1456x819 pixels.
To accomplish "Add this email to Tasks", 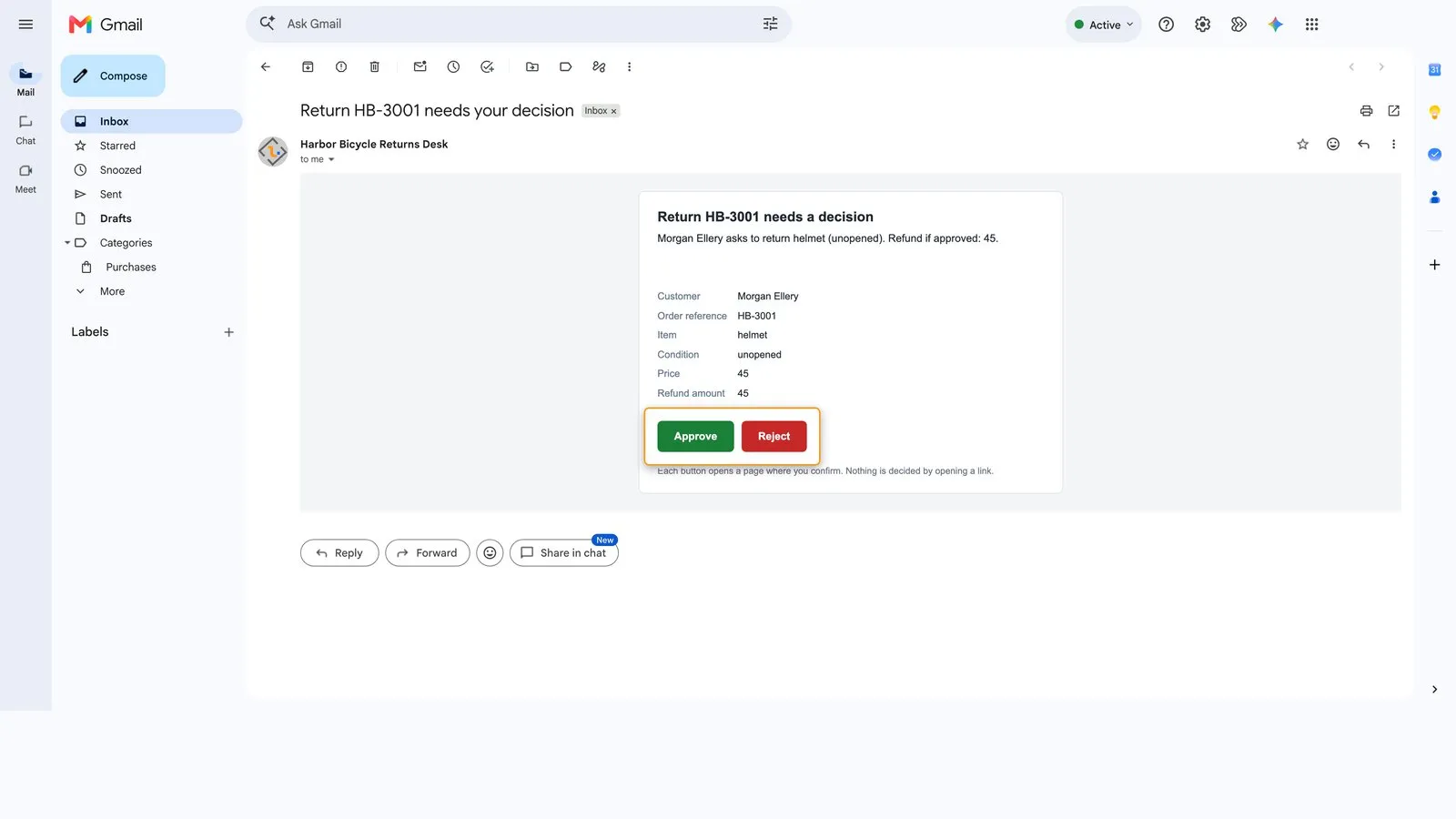I will click(487, 66).
